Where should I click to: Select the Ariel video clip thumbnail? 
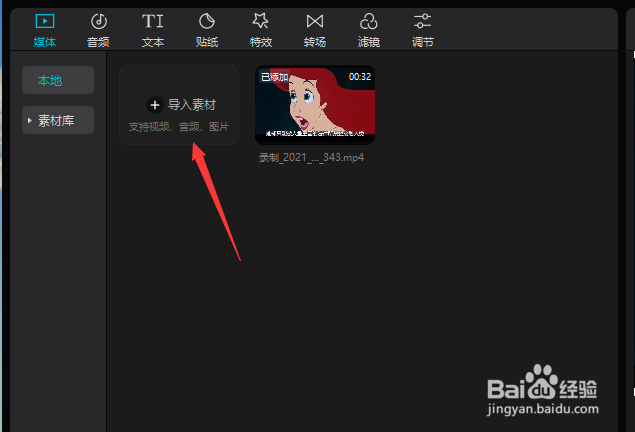[315, 104]
